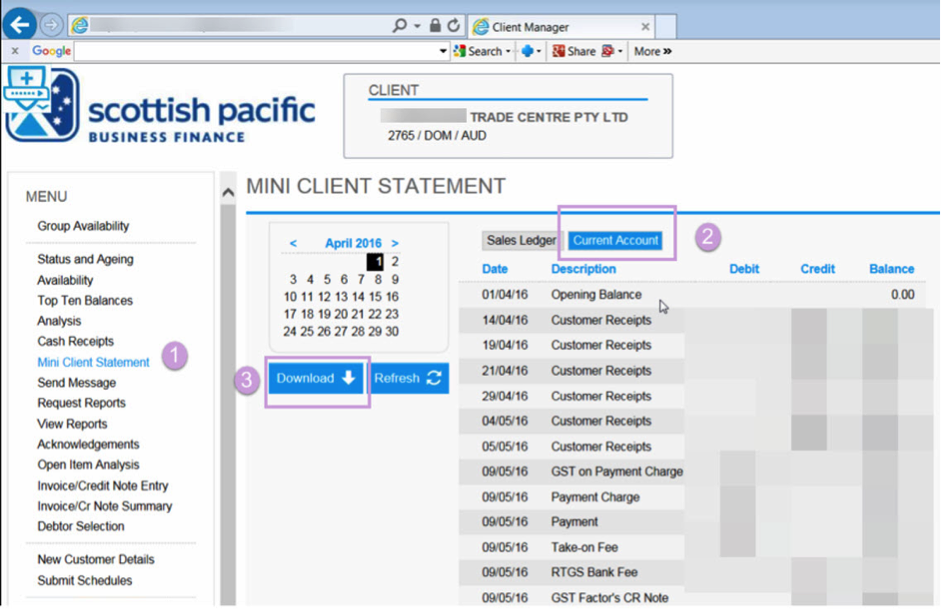Open the Google search box dropdown arrow

click(443, 51)
